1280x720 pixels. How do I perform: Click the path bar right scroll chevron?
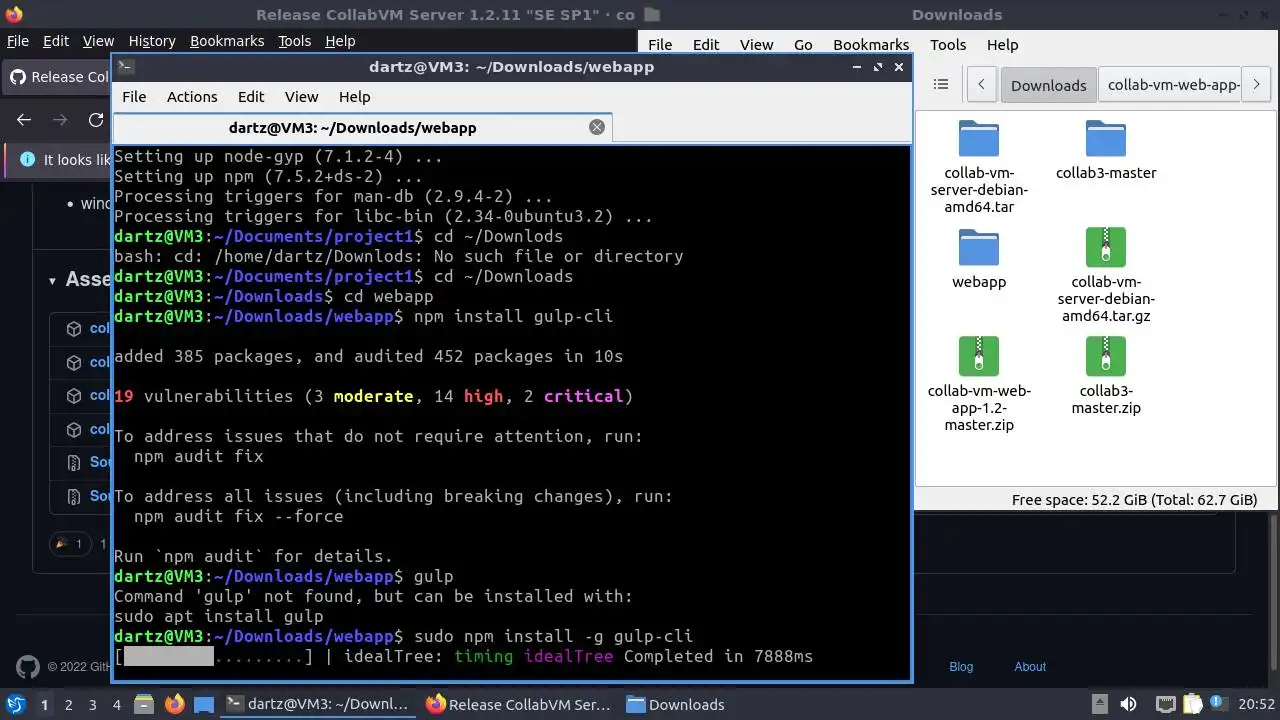[x=1256, y=85]
